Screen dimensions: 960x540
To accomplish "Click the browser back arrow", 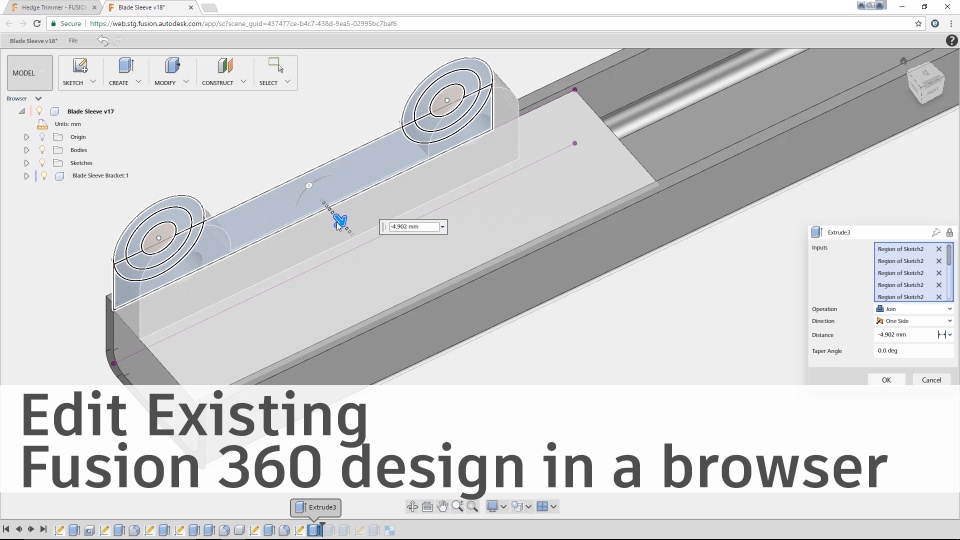I will [x=9, y=23].
